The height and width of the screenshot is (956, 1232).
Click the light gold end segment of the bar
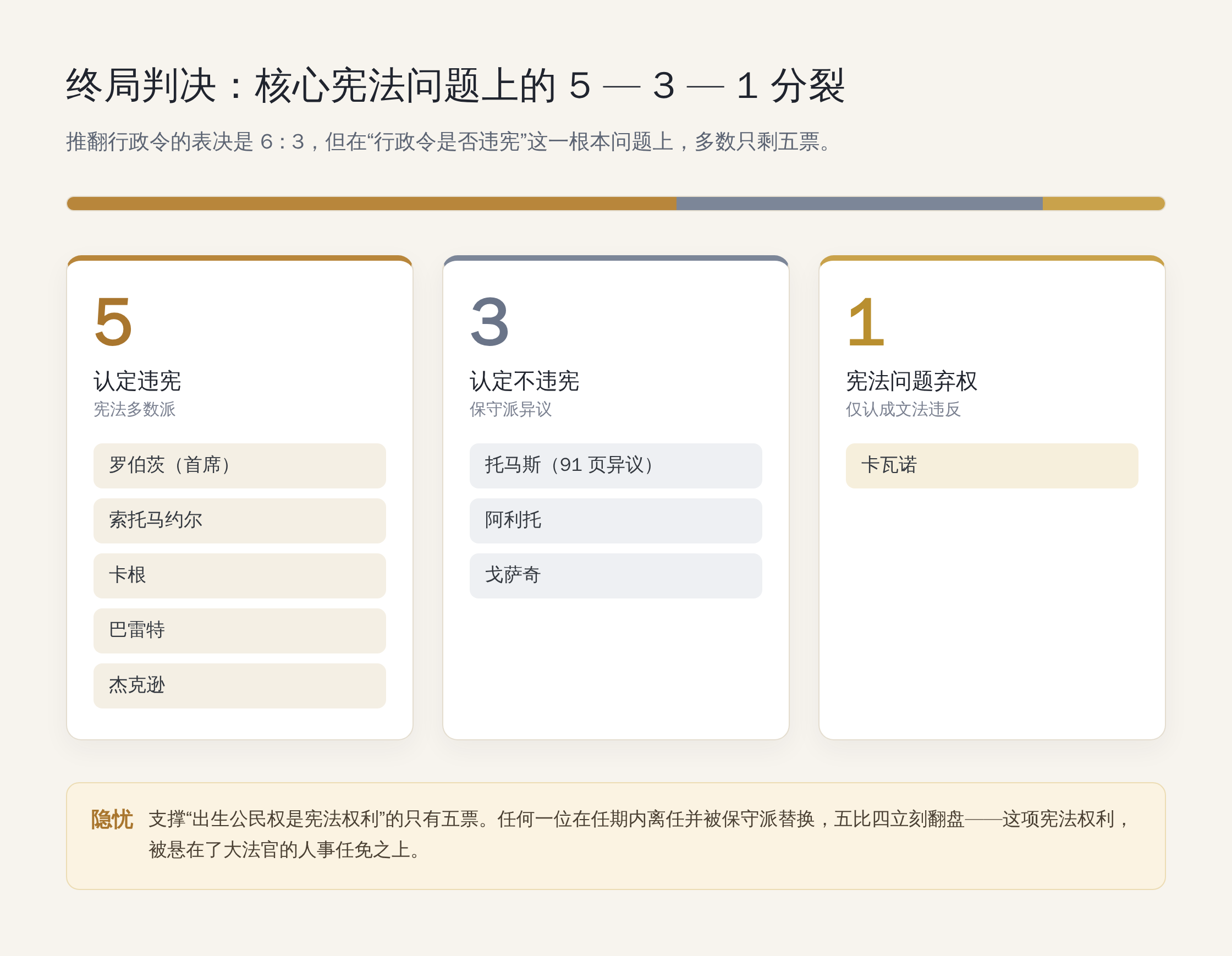point(1103,204)
